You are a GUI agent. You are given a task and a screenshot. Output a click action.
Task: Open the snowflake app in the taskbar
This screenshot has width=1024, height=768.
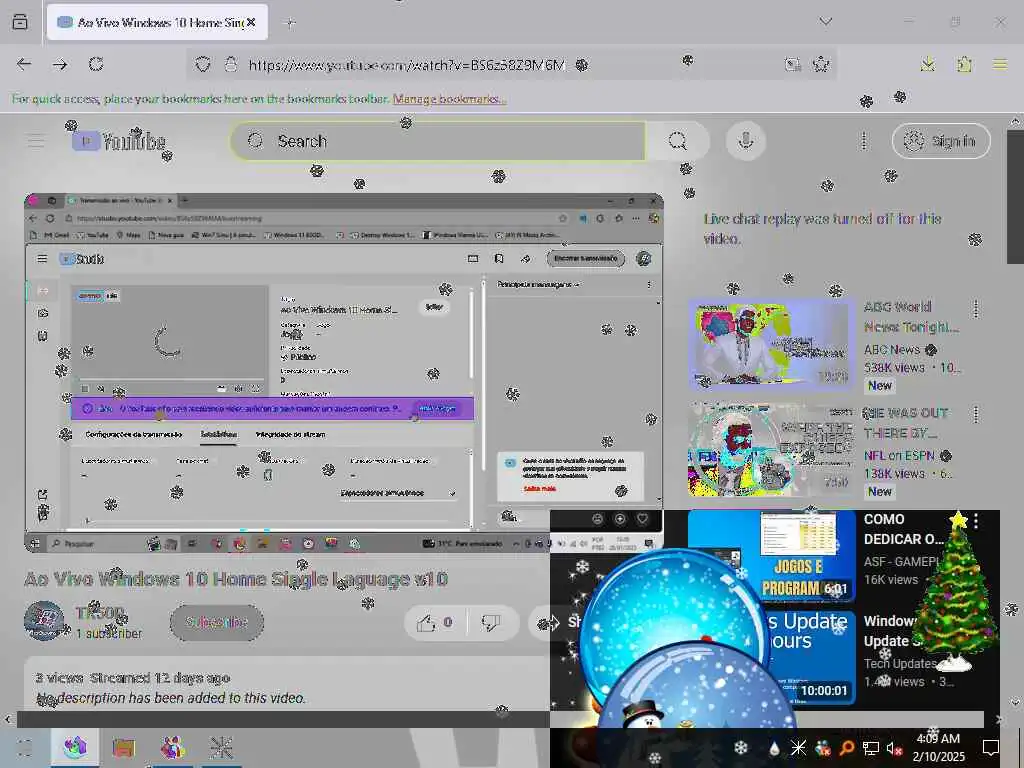click(221, 747)
